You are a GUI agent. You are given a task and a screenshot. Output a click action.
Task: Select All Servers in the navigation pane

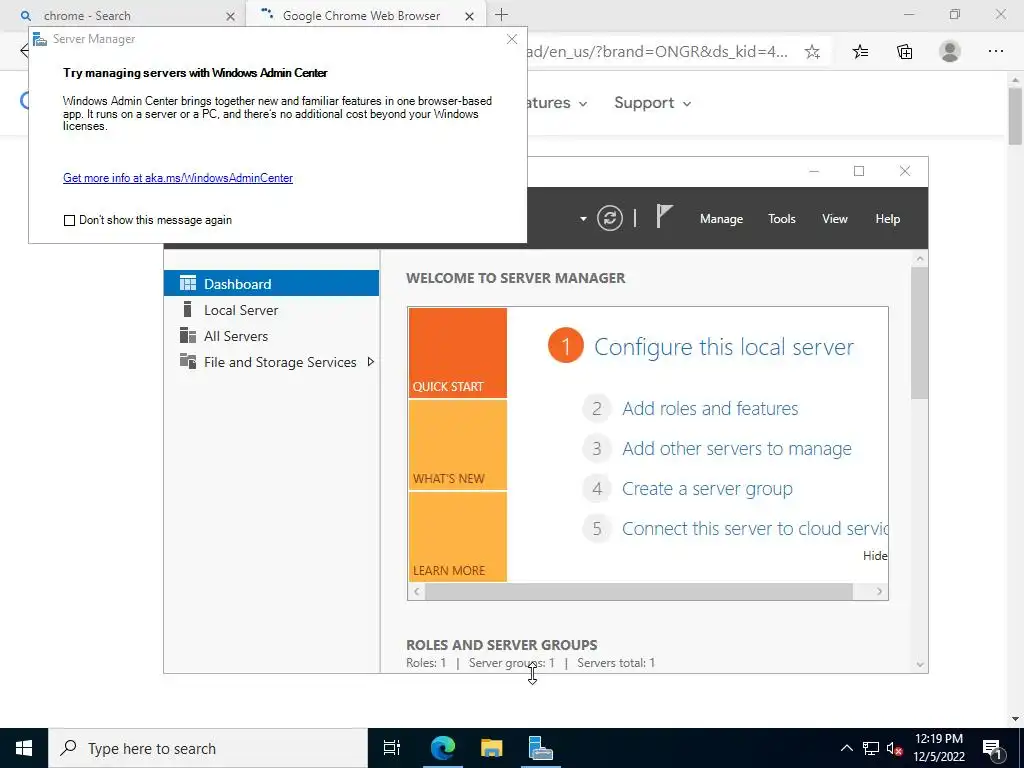click(x=271, y=336)
